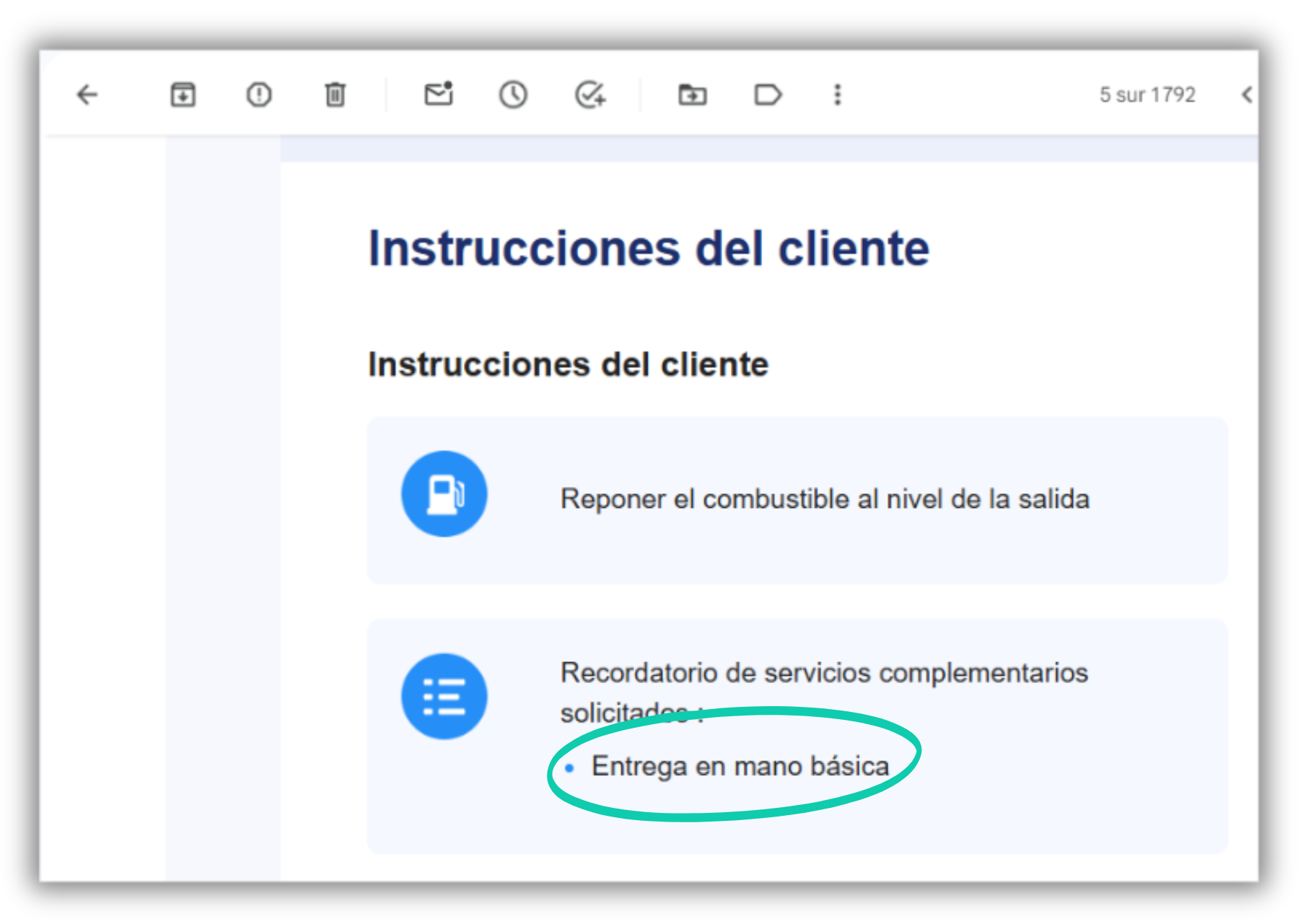The image size is (1306, 924).
Task: Archive this email
Action: [183, 94]
